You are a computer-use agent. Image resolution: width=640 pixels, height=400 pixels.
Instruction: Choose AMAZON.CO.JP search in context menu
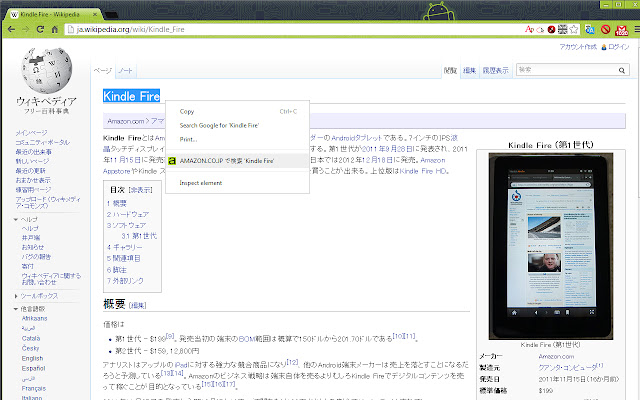tap(227, 160)
